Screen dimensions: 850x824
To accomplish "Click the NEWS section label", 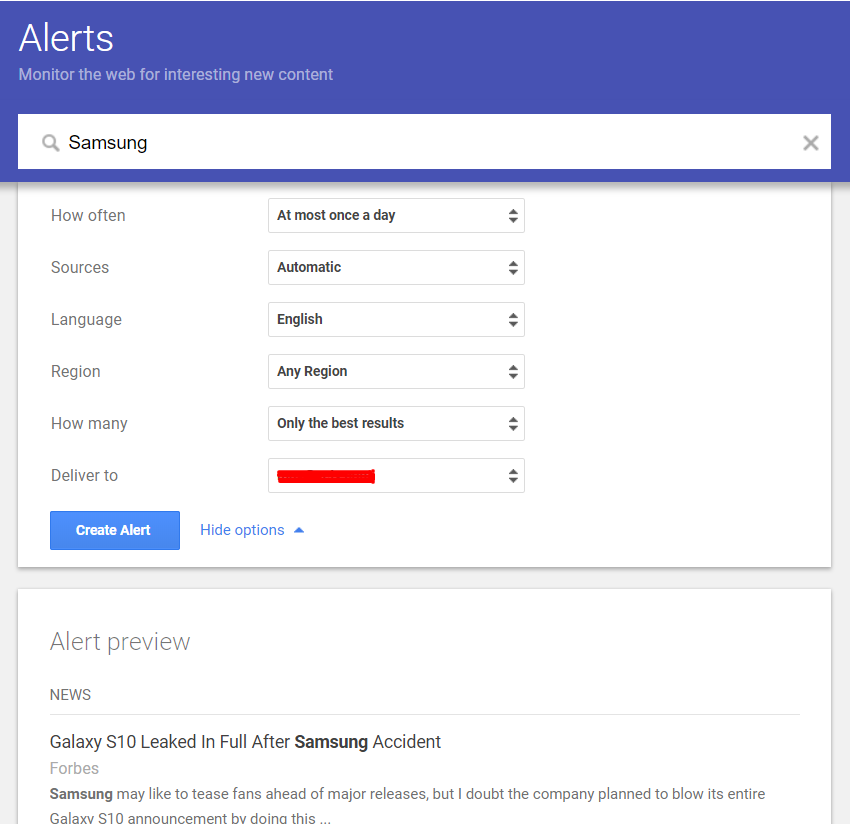I will tap(70, 695).
